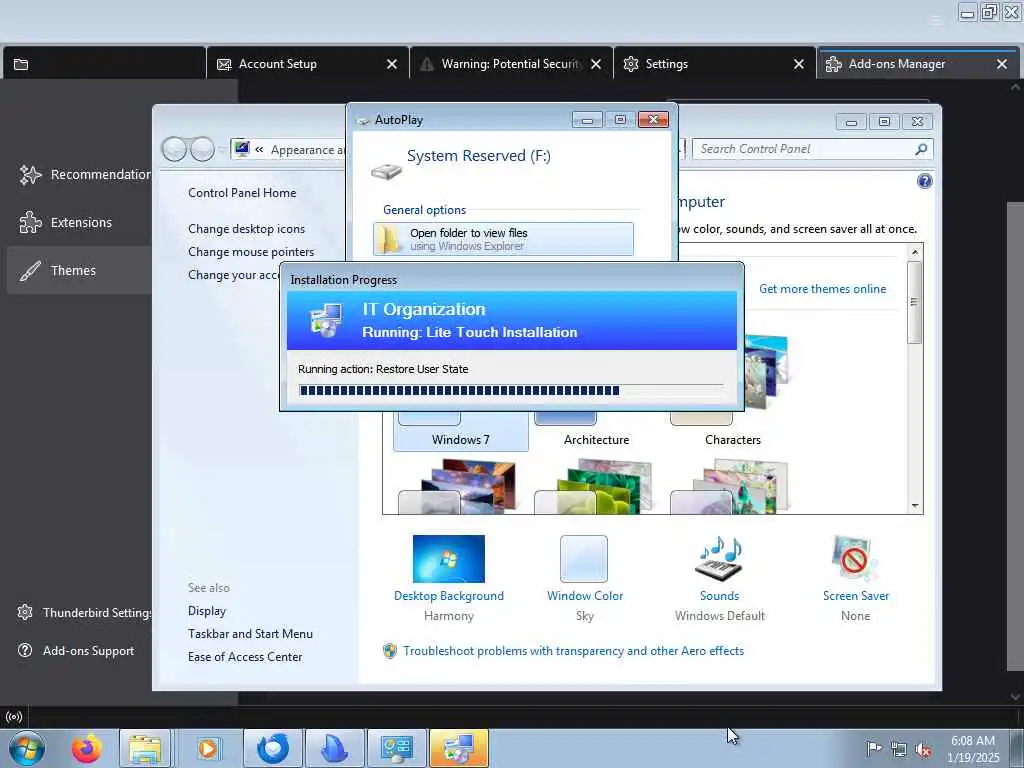Click Get more themes online
Image resolution: width=1024 pixels, height=768 pixels.
click(x=822, y=289)
